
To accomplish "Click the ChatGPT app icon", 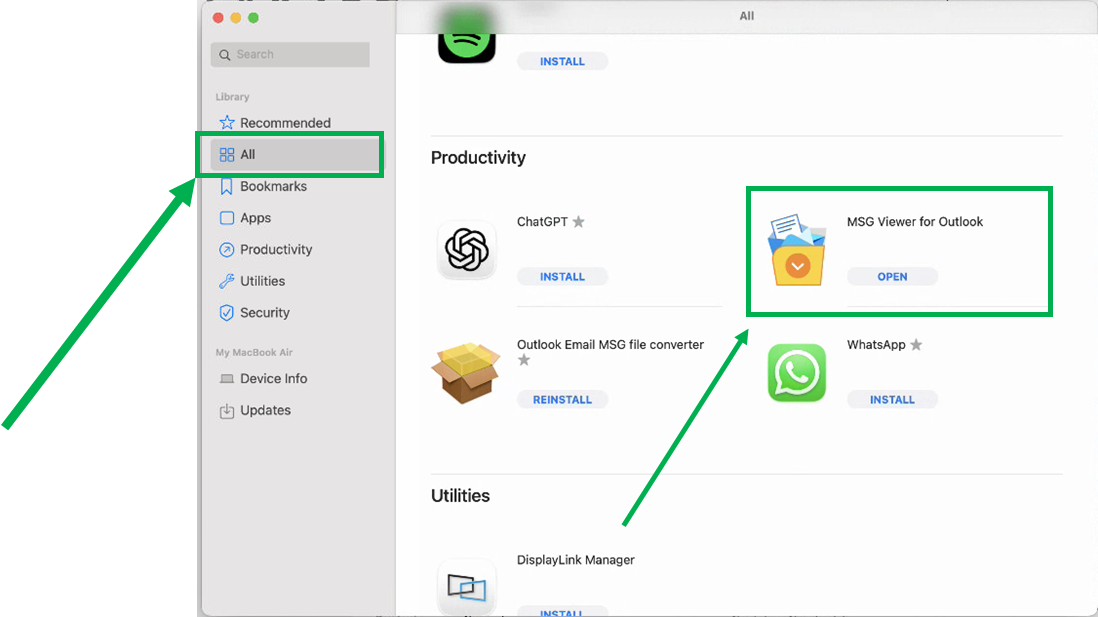I will (466, 250).
